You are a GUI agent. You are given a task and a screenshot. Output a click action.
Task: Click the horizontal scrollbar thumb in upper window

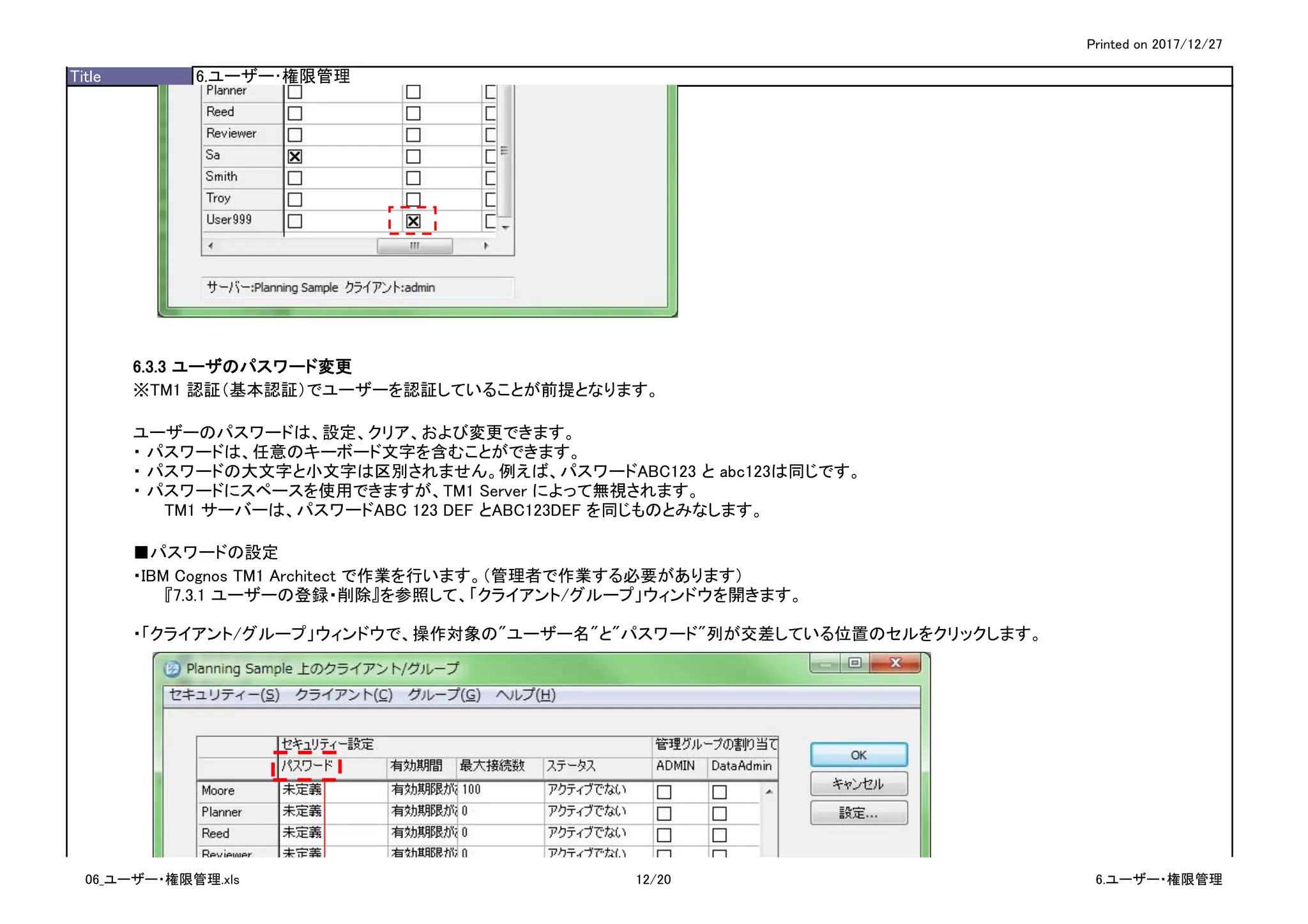click(414, 246)
